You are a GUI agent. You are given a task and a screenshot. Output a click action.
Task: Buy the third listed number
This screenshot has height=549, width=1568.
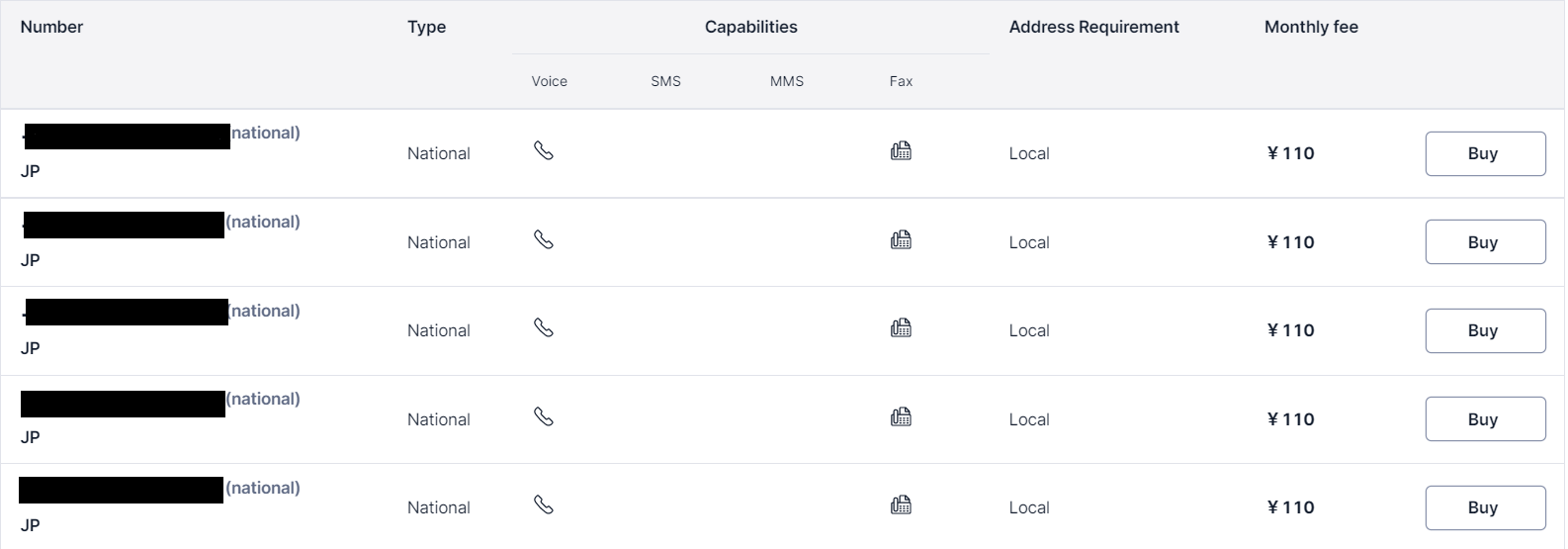point(1485,330)
